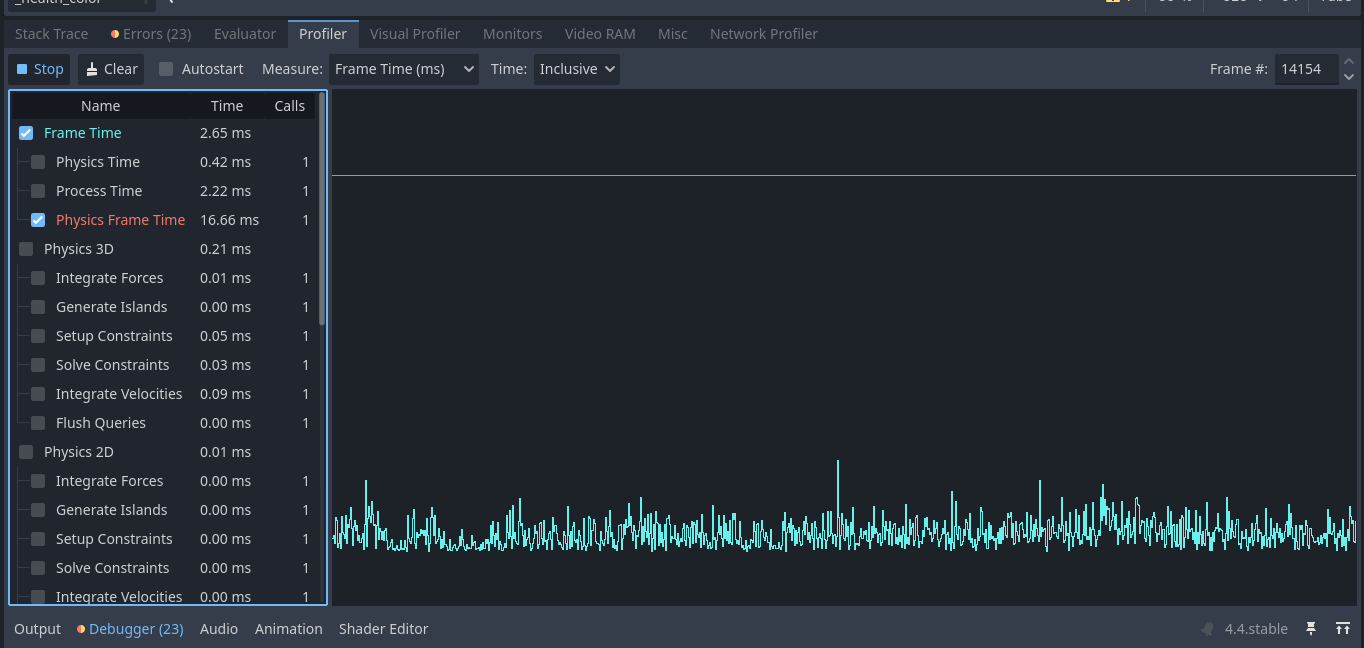Open the Measure dropdown showing Frame Time (ms)

404,69
